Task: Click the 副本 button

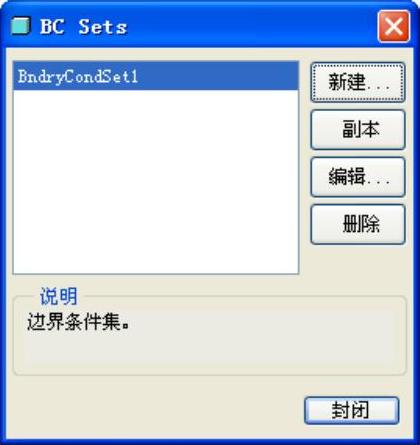Action: 358,130
